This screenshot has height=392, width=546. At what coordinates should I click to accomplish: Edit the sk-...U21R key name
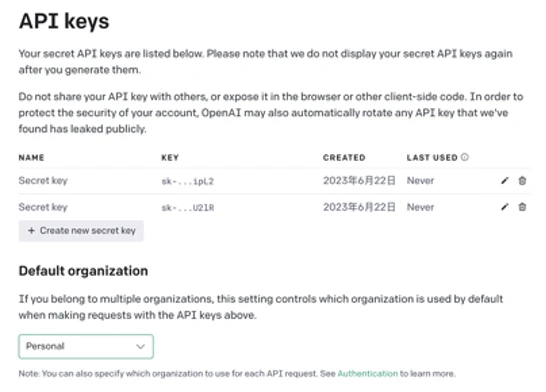(505, 207)
